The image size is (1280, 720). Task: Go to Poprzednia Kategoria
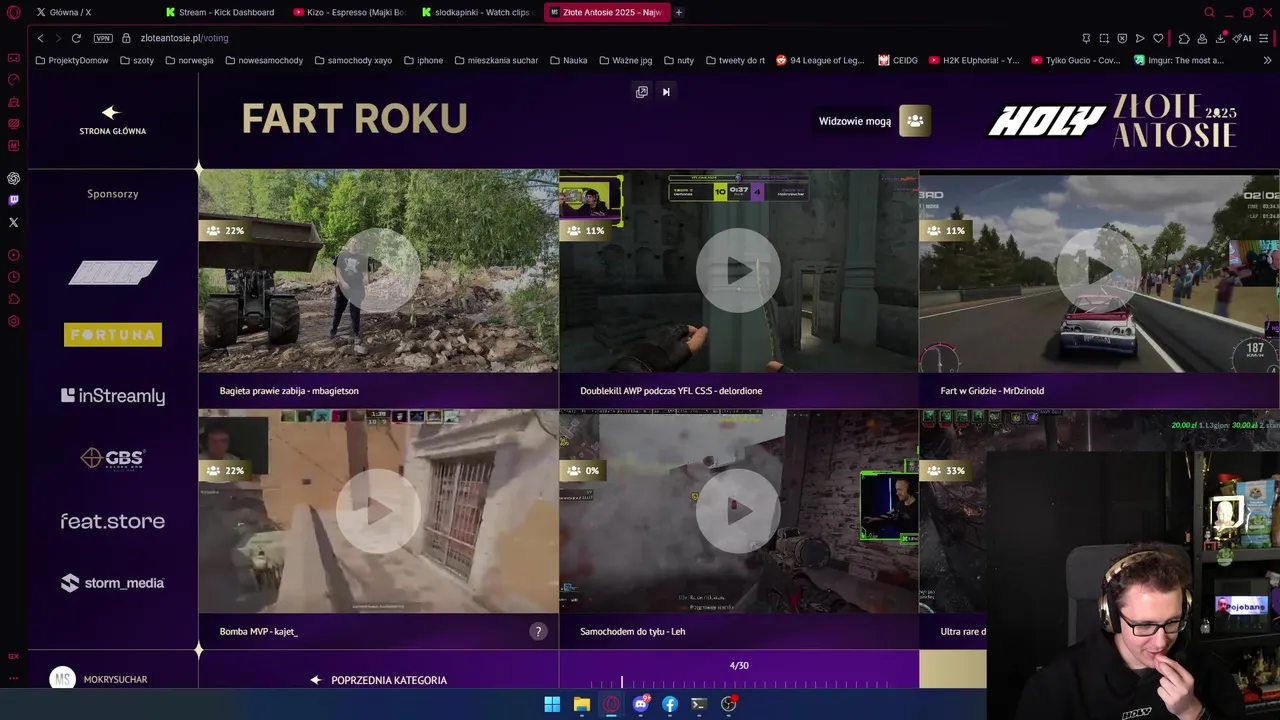(379, 680)
